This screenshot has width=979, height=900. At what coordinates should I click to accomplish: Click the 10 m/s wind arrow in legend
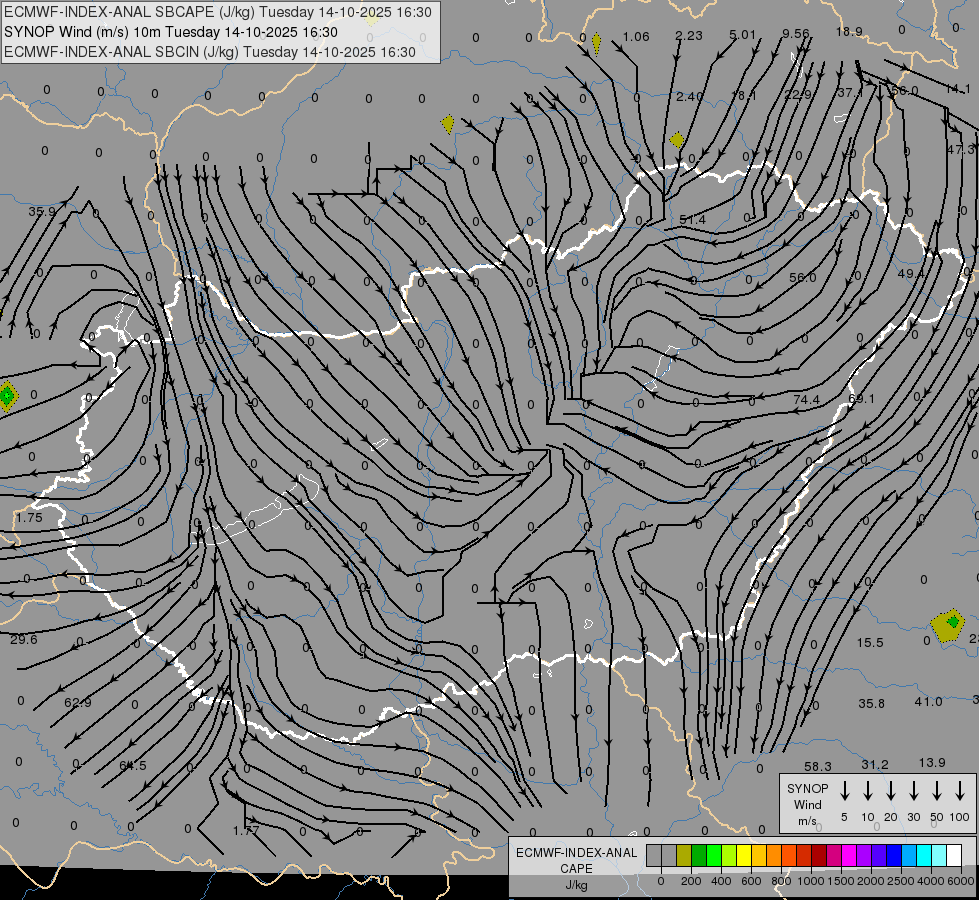pyautogui.click(x=868, y=791)
